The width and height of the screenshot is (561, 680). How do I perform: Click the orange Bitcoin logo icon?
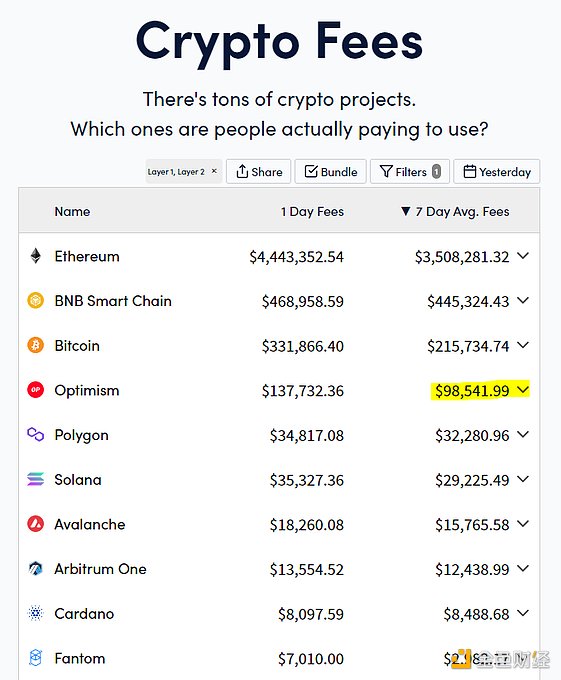[x=36, y=345]
